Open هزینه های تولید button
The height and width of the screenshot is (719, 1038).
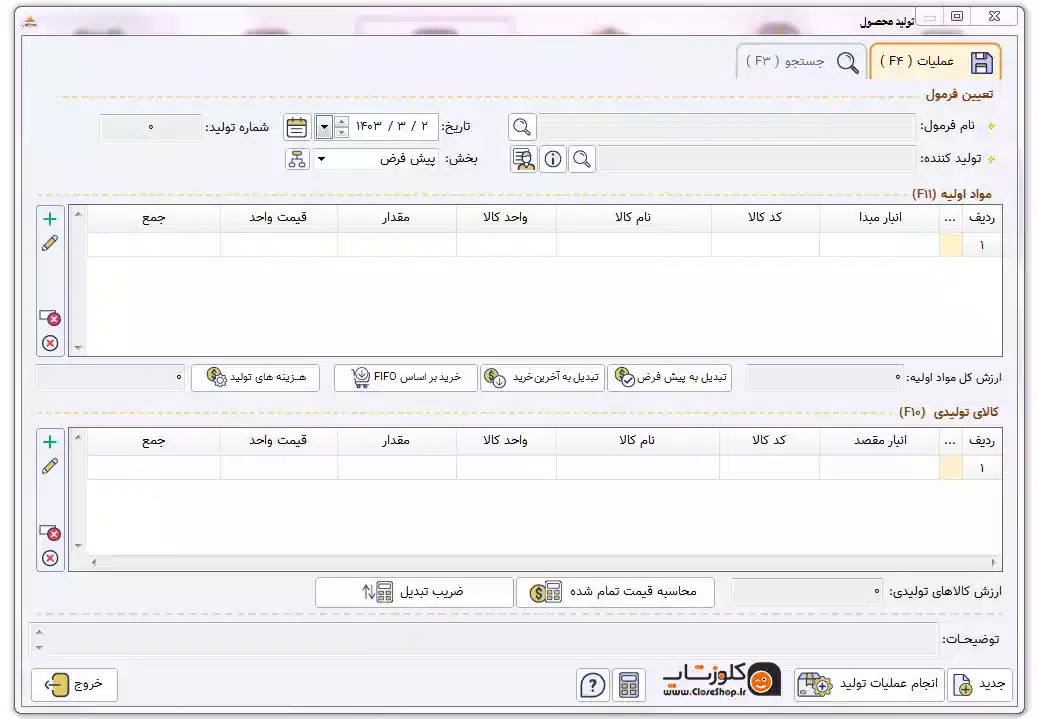256,377
